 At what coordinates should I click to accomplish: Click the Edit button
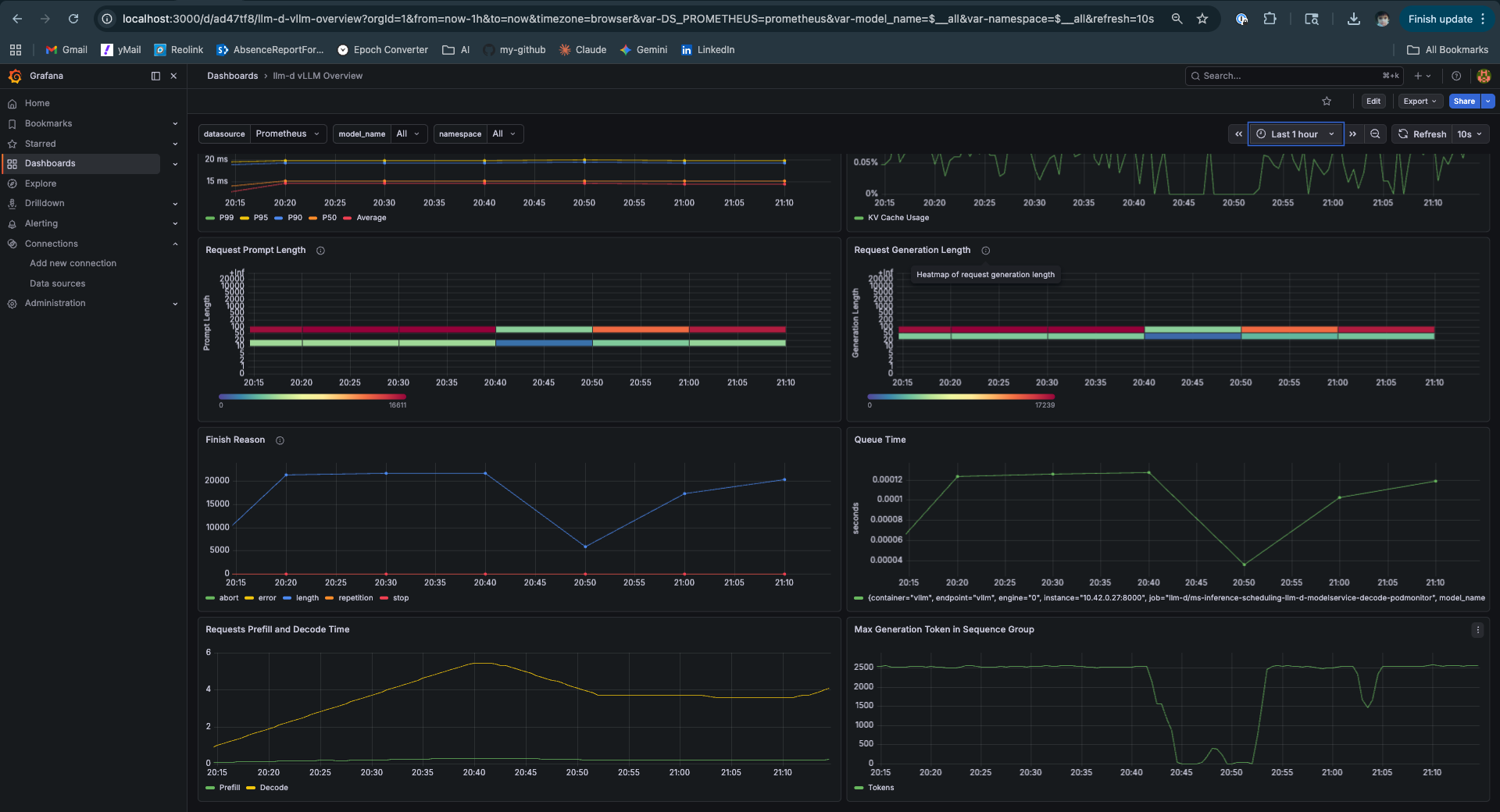[1373, 101]
